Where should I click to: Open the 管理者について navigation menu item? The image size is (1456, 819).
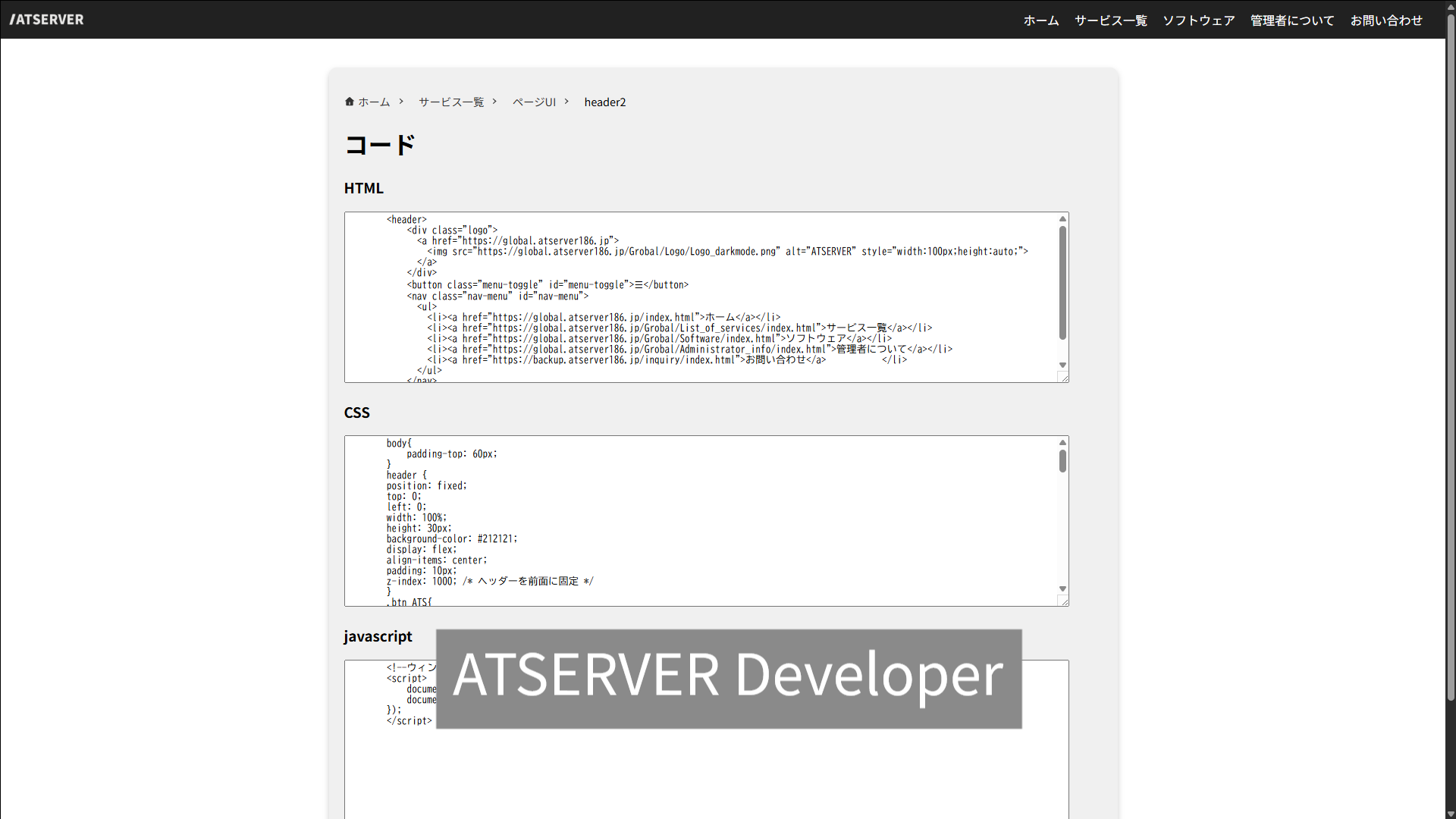pyautogui.click(x=1291, y=20)
